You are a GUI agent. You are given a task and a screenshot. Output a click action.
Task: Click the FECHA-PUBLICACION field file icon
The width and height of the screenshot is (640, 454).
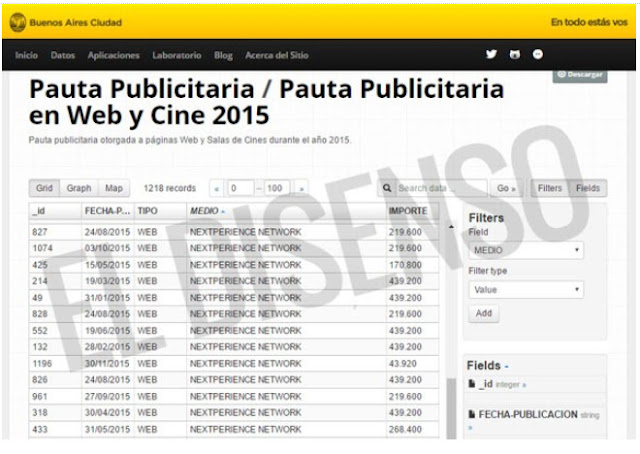tap(472, 414)
